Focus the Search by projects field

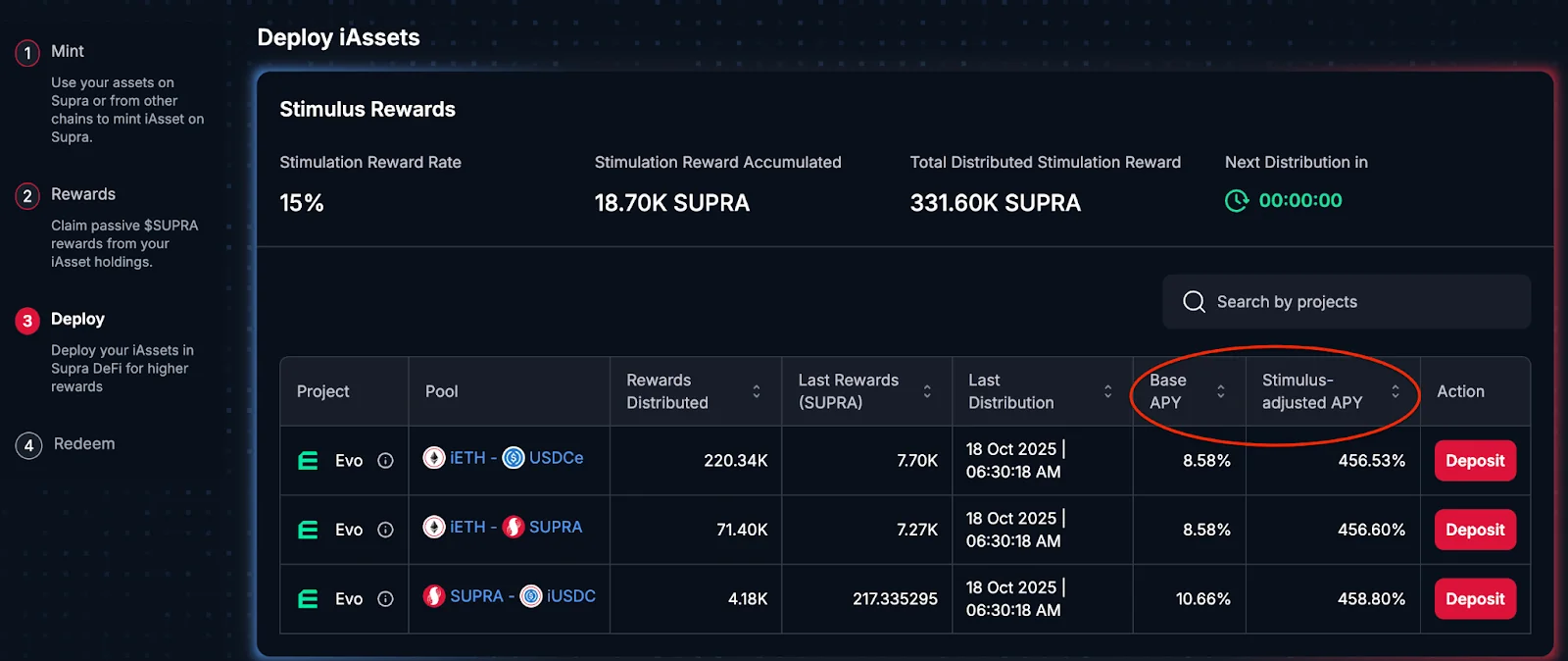click(x=1346, y=301)
